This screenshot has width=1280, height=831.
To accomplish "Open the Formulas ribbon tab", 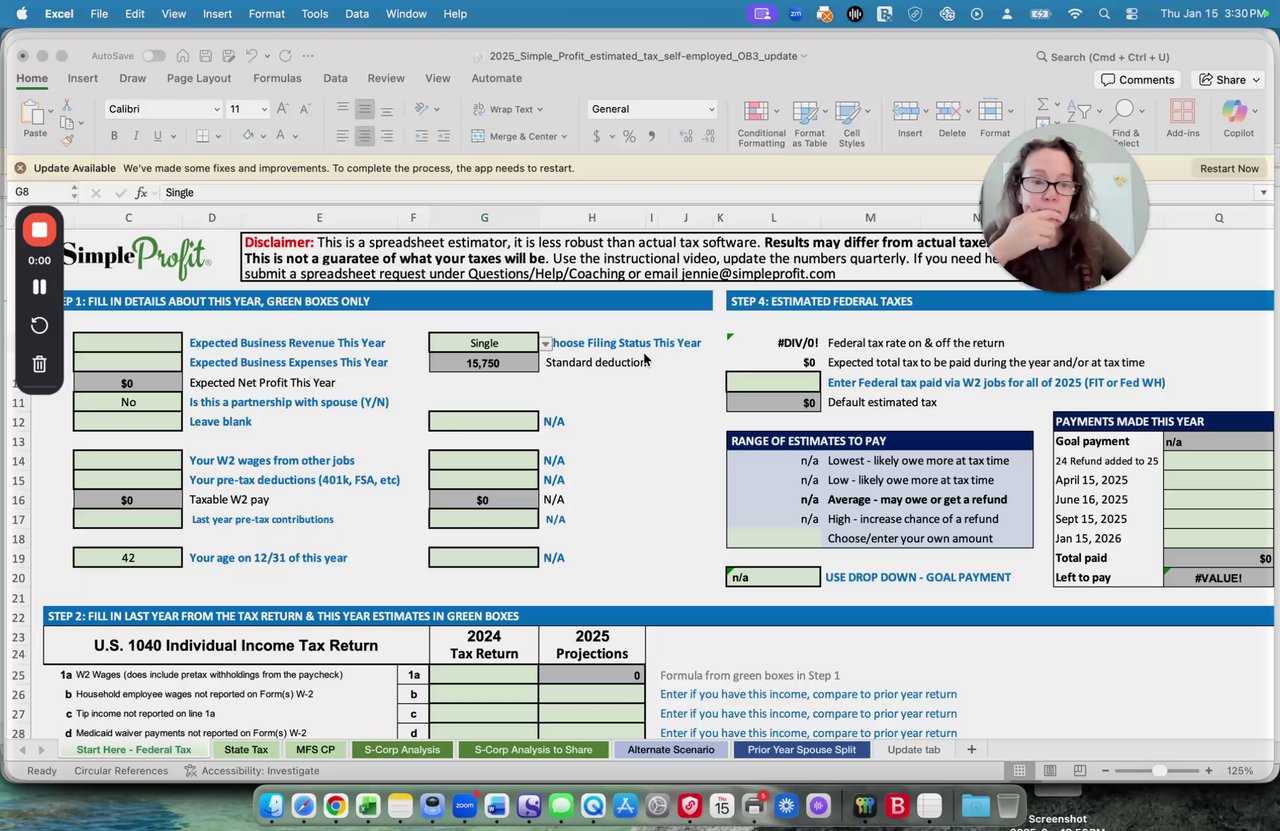I will coord(277,78).
